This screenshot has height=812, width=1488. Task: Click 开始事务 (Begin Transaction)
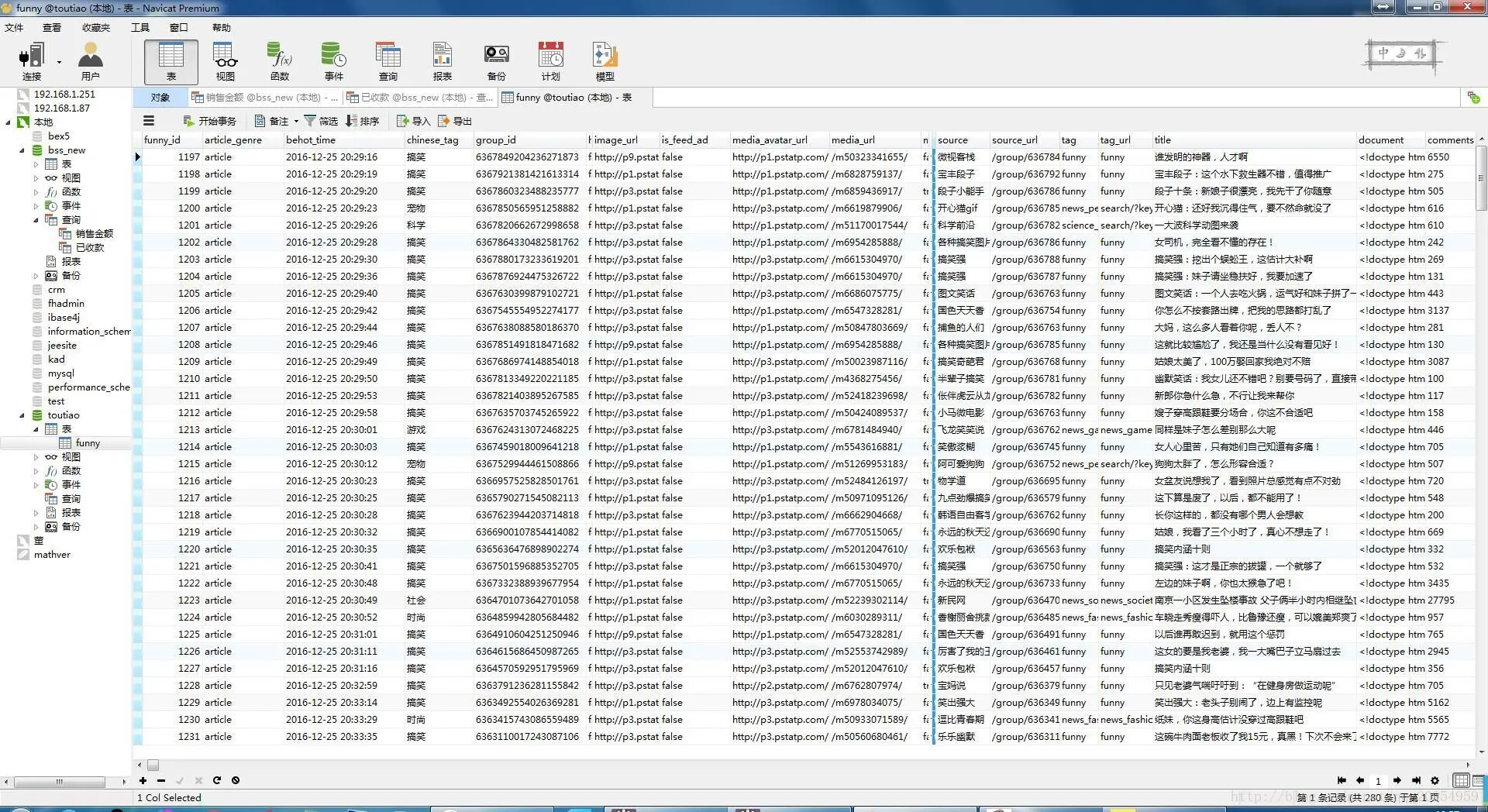(x=210, y=121)
